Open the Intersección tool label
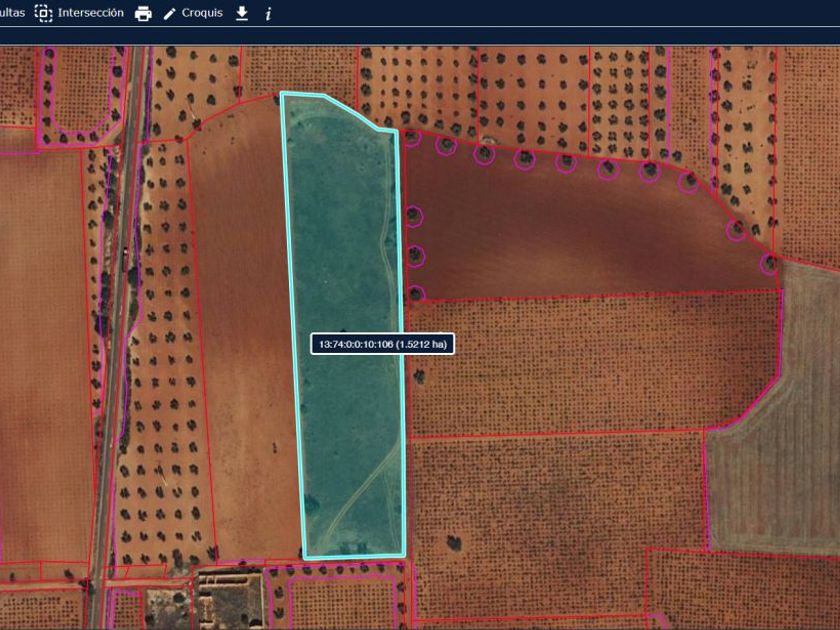840x630 pixels. [91, 13]
